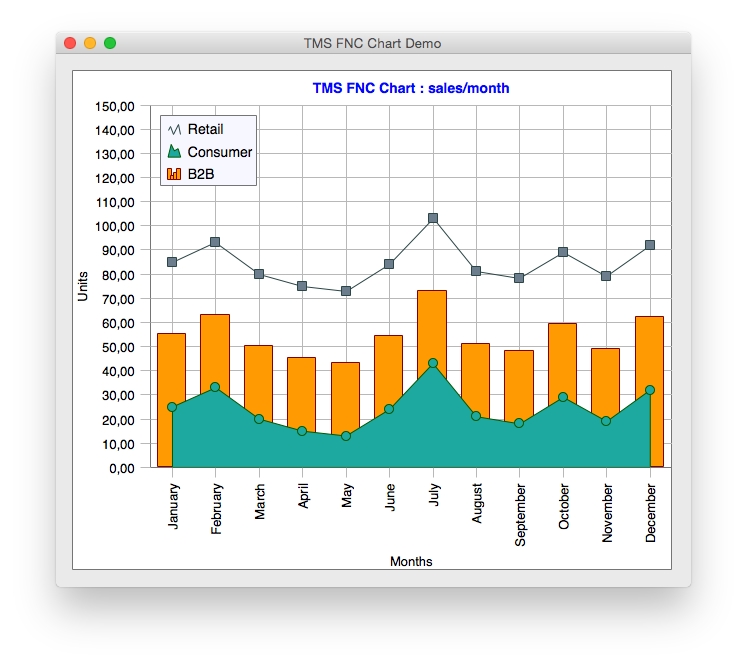Click the 100,00 y-axis value
This screenshot has width=747, height=667.
click(x=115, y=226)
